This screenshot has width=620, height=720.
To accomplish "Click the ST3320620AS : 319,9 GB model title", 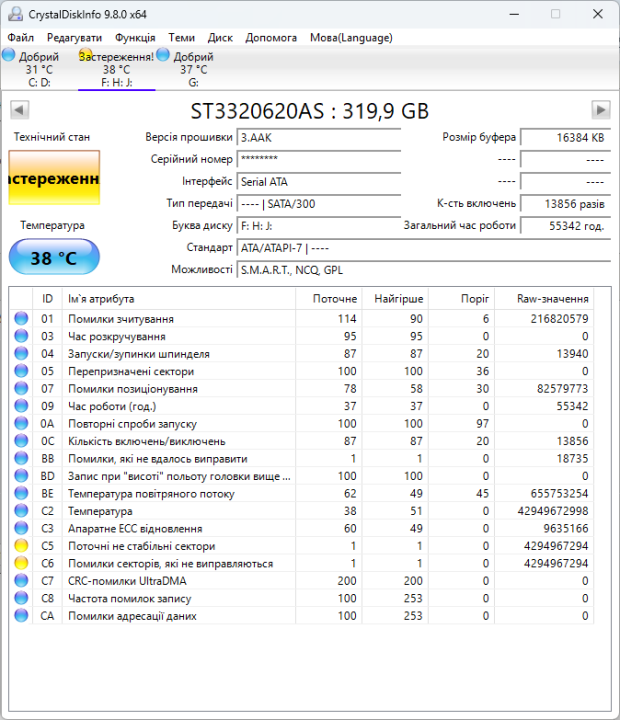I will pos(310,111).
